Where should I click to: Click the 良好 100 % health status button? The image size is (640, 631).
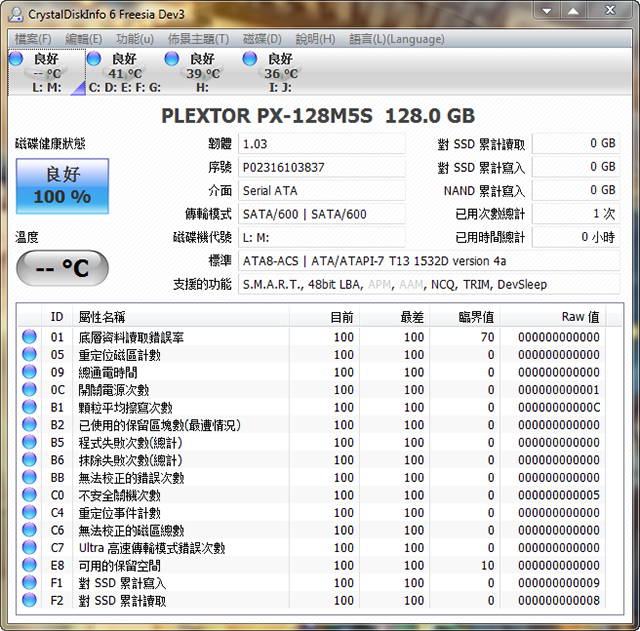click(x=62, y=186)
